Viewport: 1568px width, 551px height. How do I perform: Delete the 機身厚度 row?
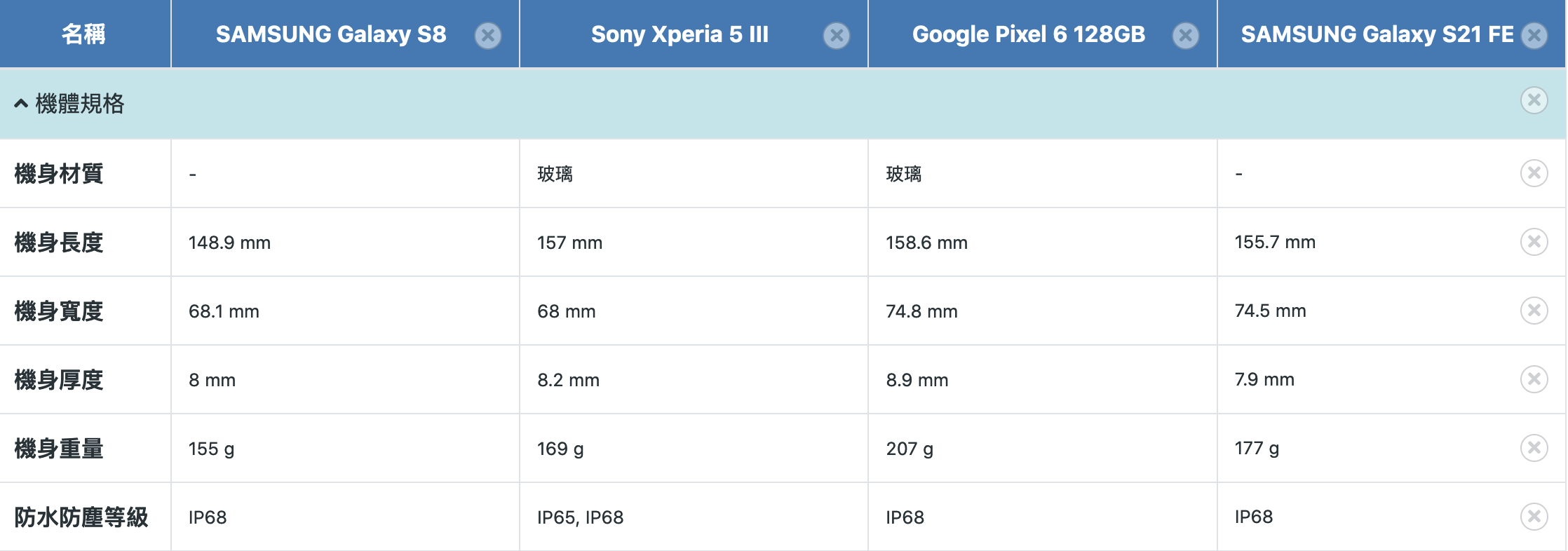1534,379
